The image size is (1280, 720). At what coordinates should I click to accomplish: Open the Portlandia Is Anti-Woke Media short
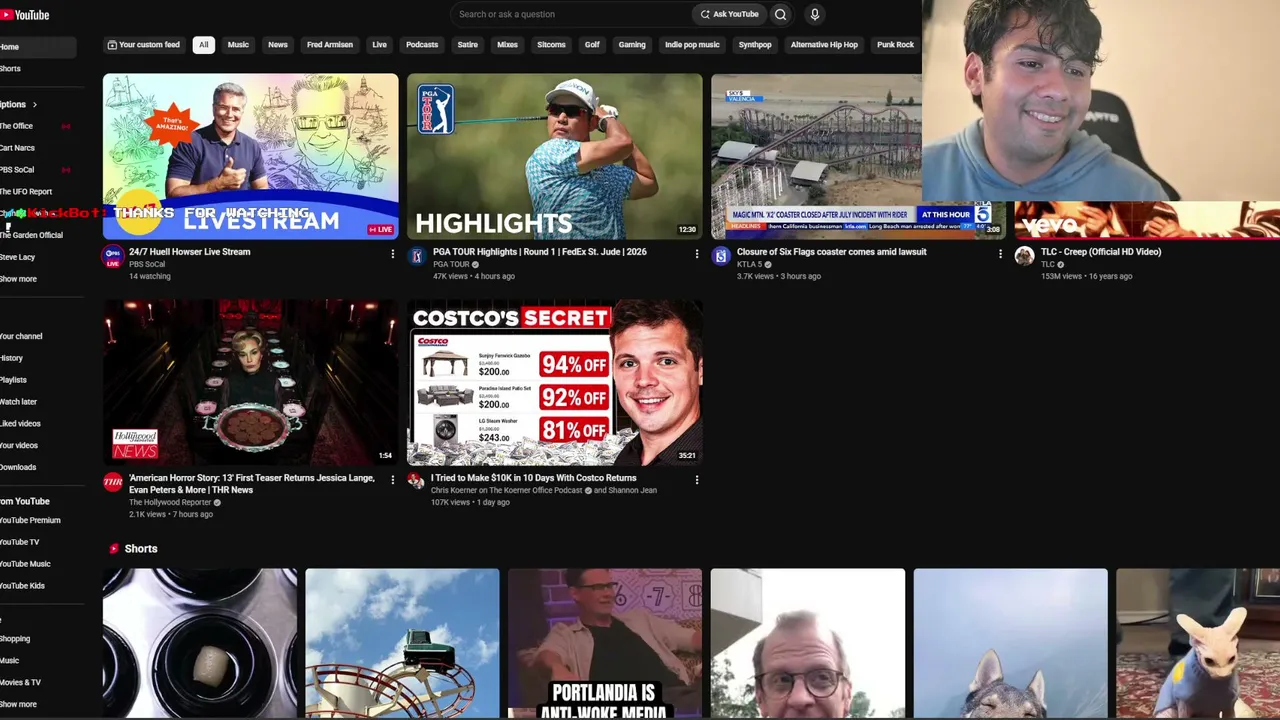tap(605, 644)
